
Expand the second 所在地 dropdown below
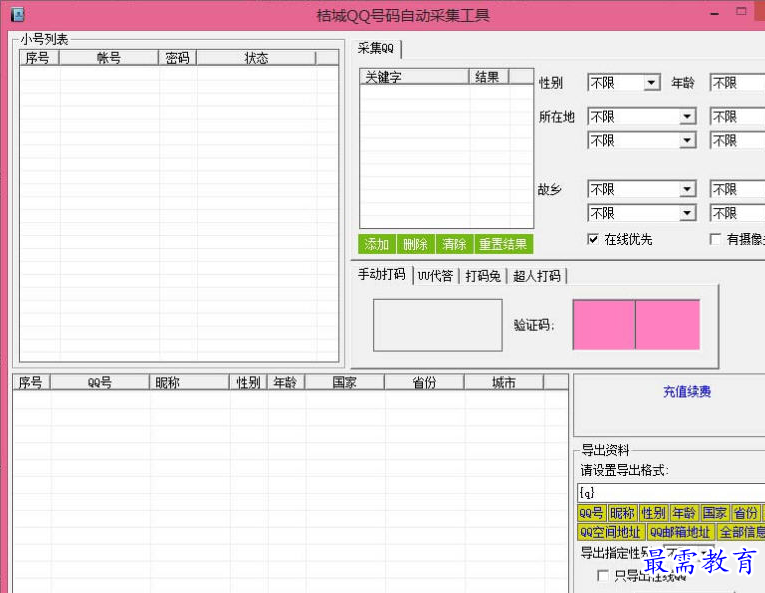point(642,141)
